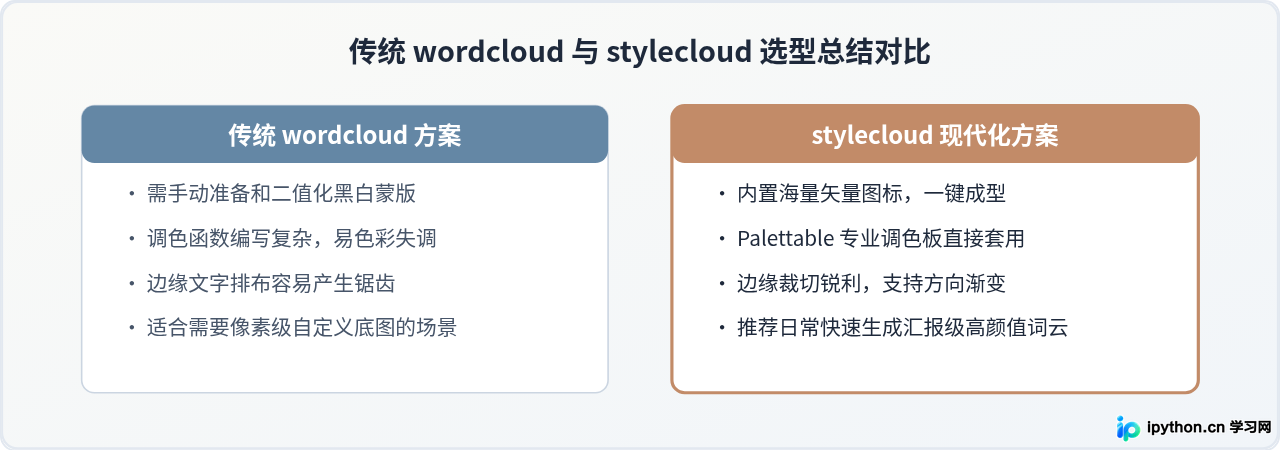Click the title 传统 wordcloud 与 stylecloud 选型总结对比
The height and width of the screenshot is (451, 1280).
coord(640,52)
